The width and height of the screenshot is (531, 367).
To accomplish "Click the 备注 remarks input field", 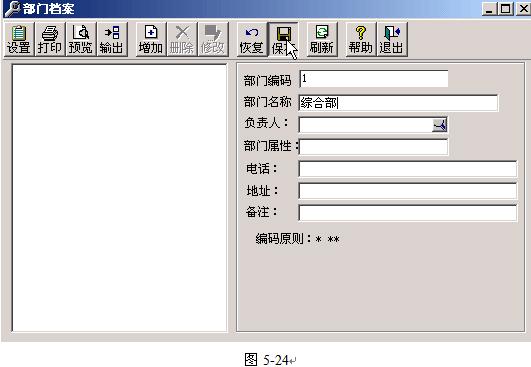I will pos(408,213).
